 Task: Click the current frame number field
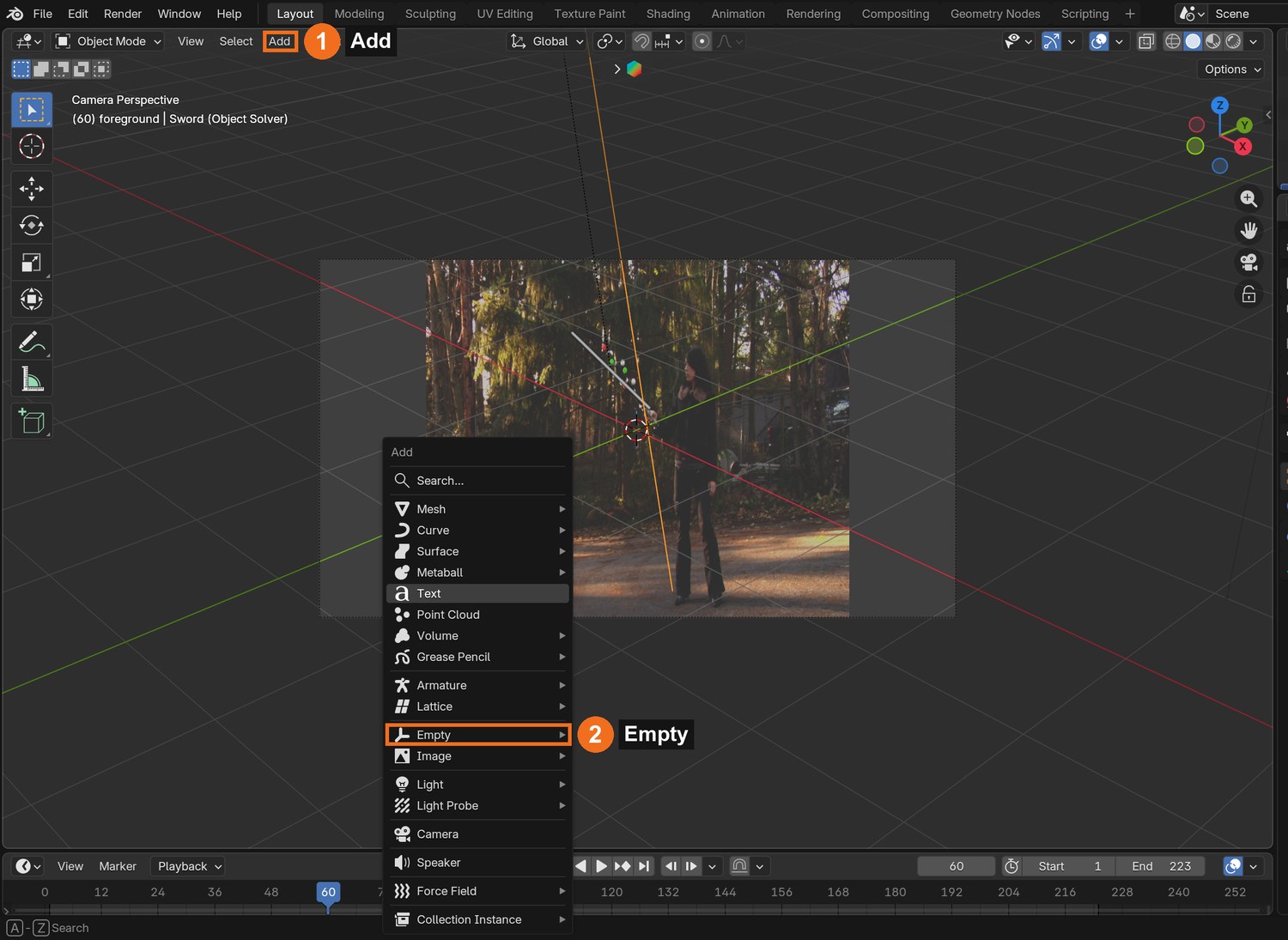click(x=957, y=866)
